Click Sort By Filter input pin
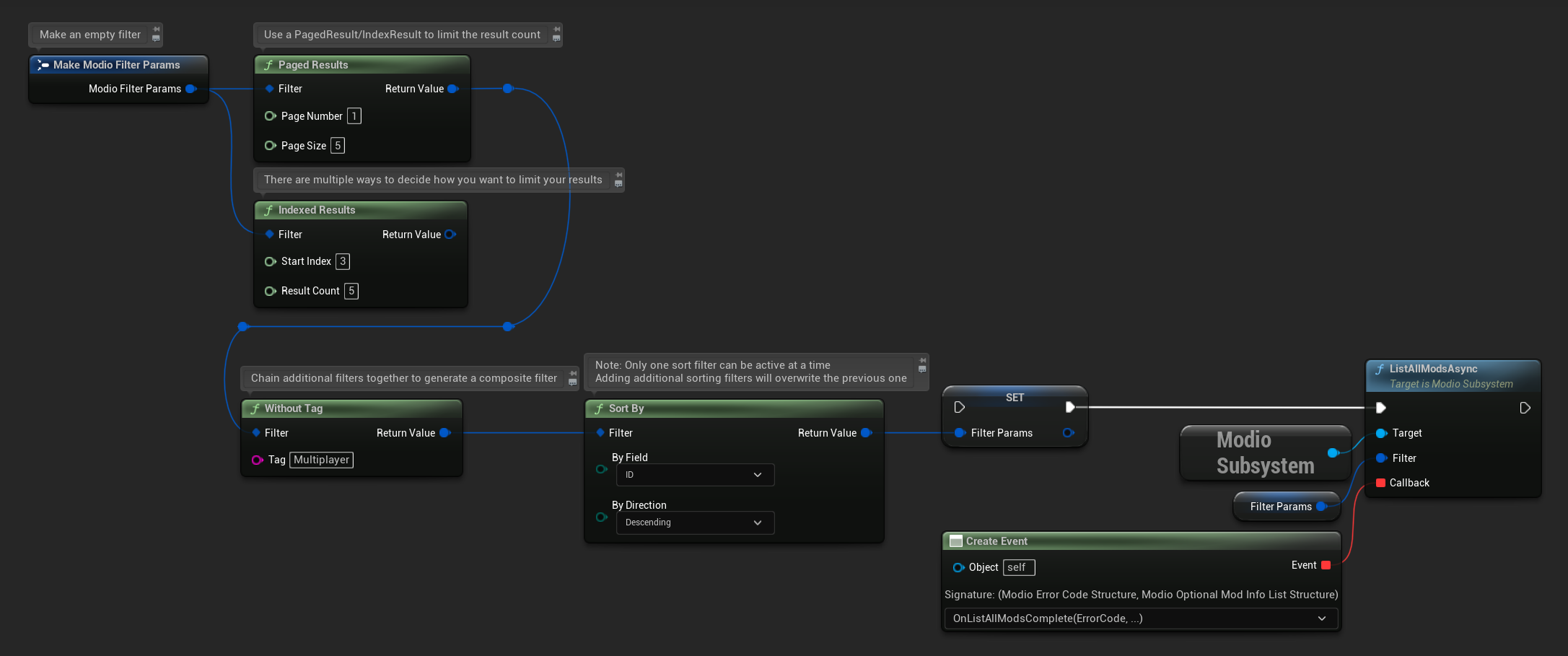Screen dimensions: 1568x656 click(x=600, y=433)
